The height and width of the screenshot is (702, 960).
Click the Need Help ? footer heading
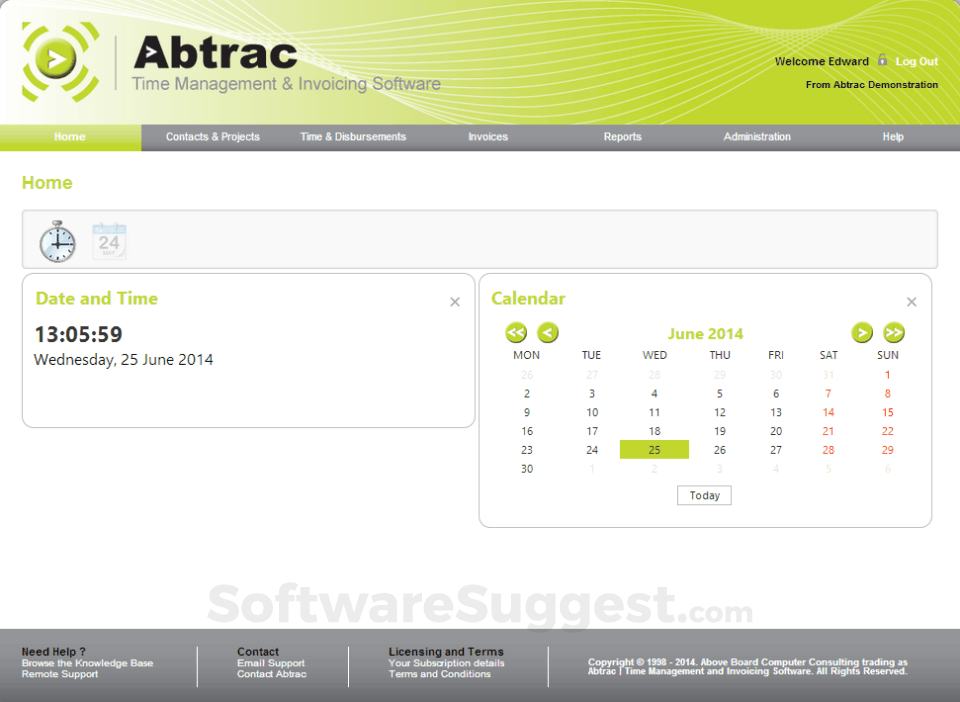pos(53,652)
